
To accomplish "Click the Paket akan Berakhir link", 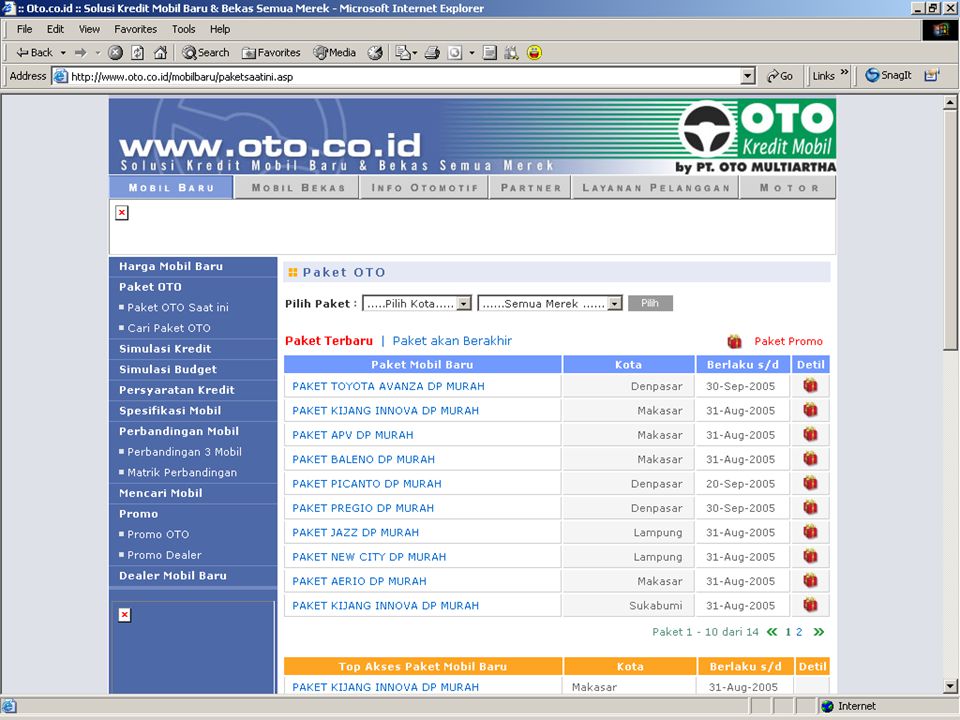I will pos(452,340).
